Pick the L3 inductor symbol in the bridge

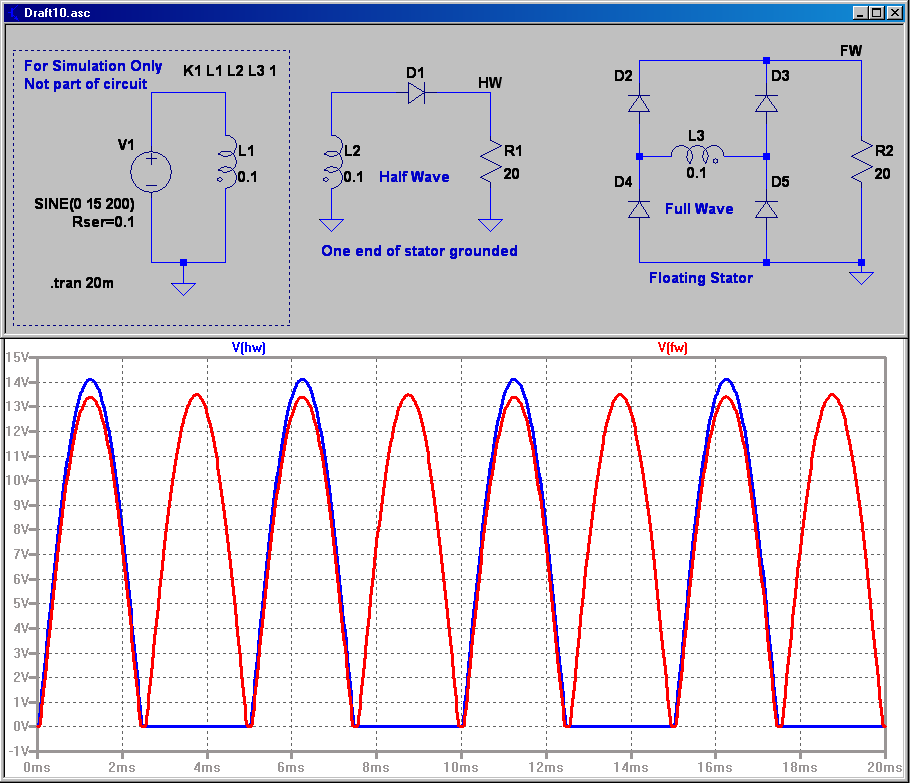(697, 154)
